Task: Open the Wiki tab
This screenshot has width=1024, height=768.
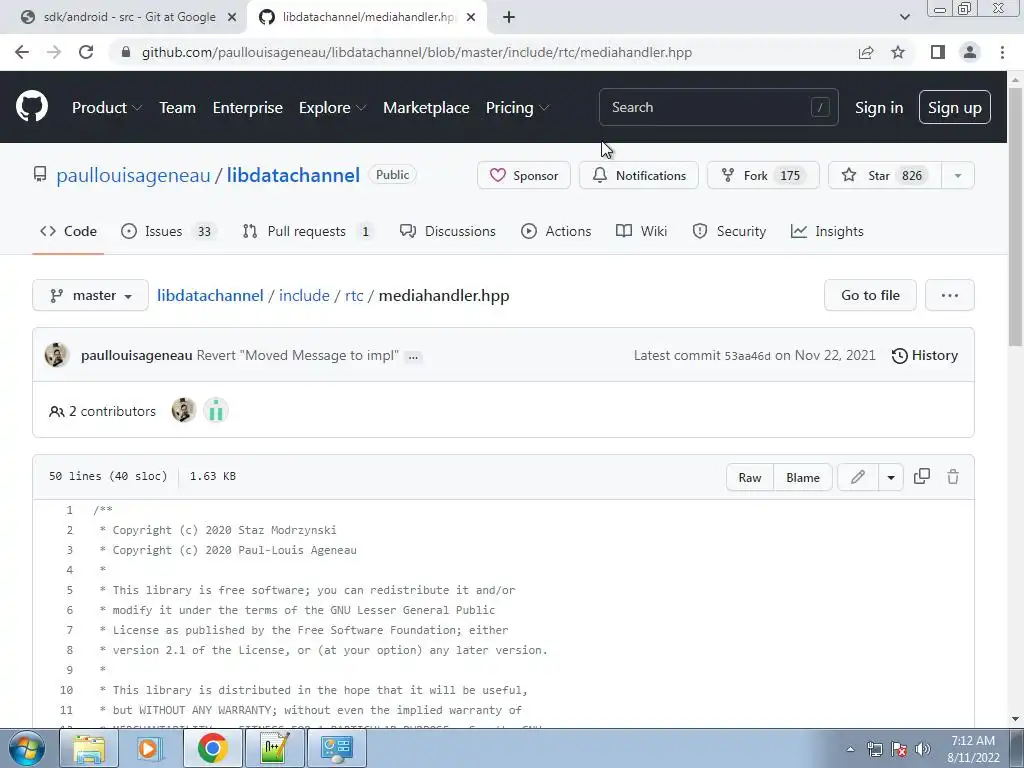Action: click(x=641, y=231)
